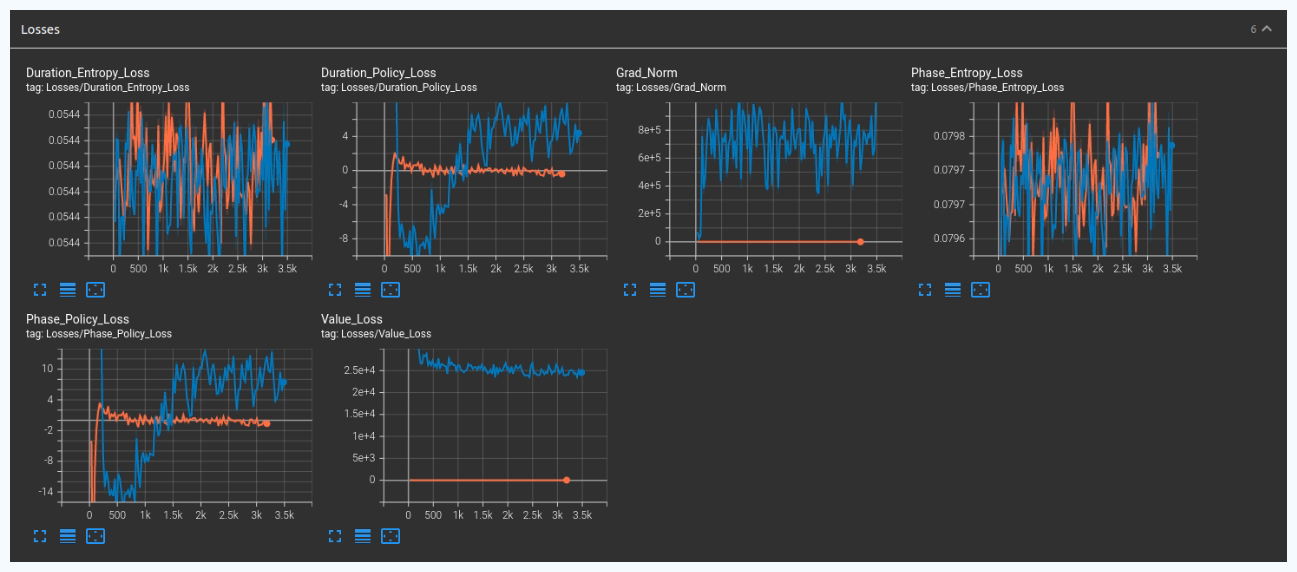Expand Duration_Entropy_Loss chart to full size
The width and height of the screenshot is (1297, 572).
coord(40,290)
